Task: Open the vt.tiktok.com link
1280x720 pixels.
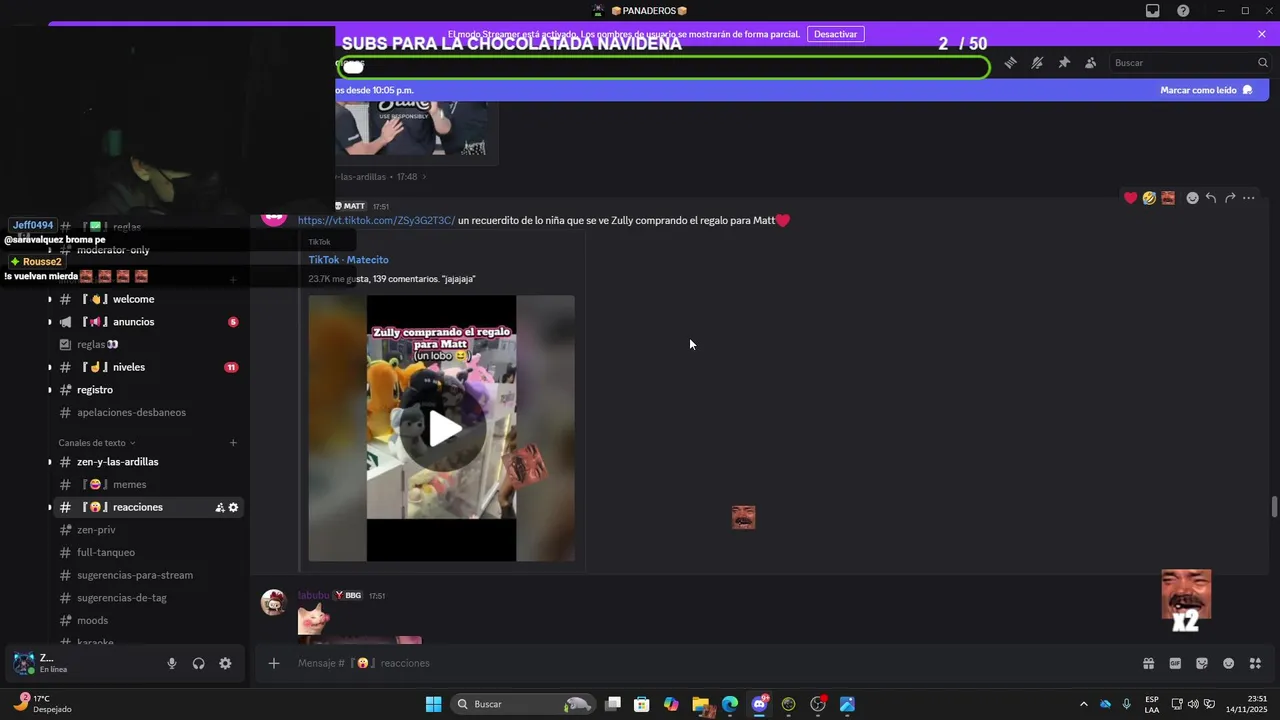Action: click(376, 220)
